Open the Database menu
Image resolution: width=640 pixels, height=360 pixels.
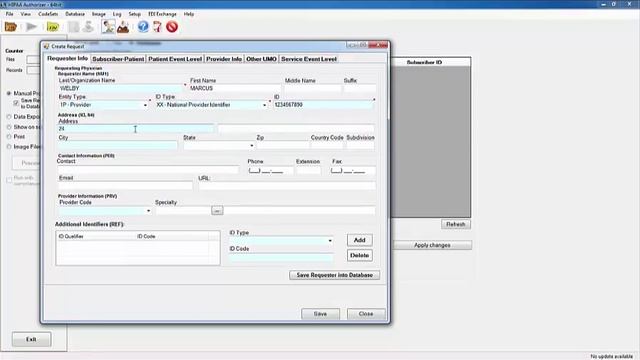[x=75, y=14]
